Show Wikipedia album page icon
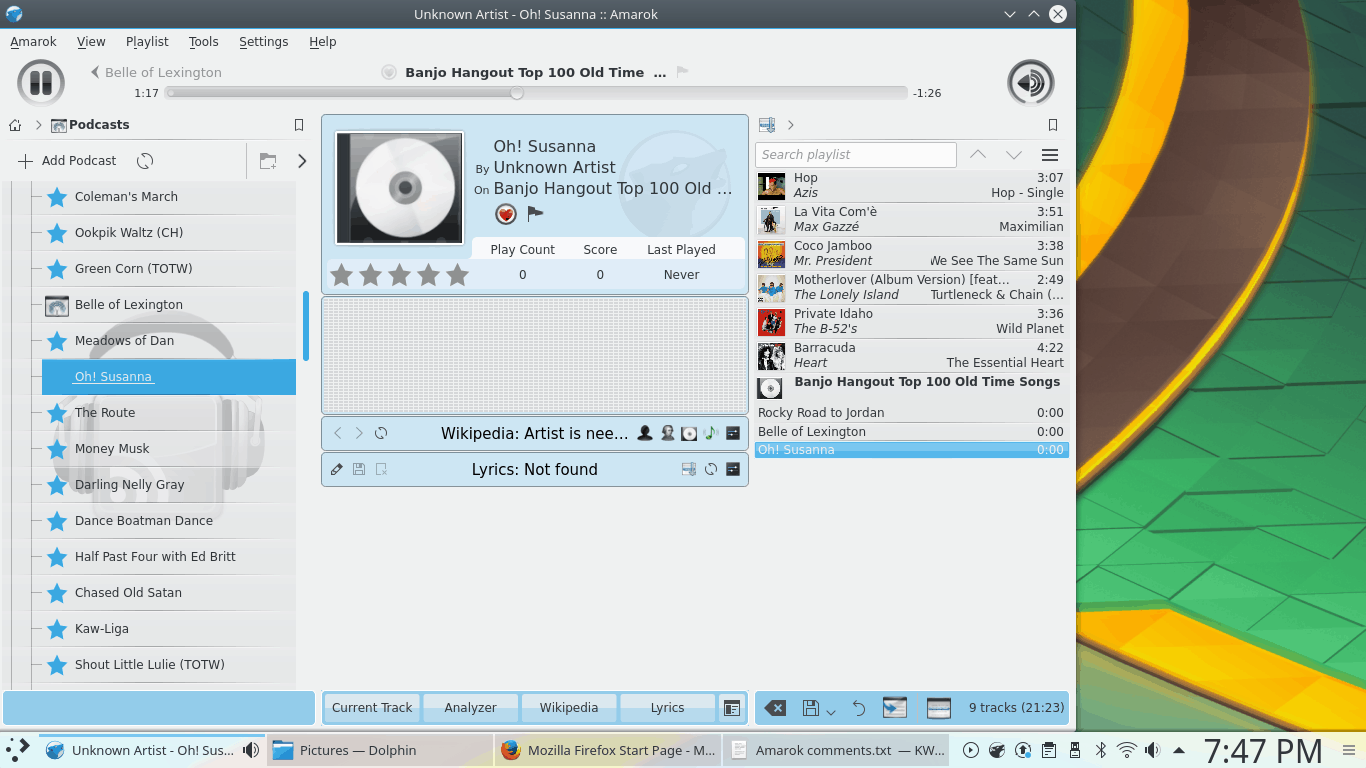1366x768 pixels. pyautogui.click(x=689, y=433)
